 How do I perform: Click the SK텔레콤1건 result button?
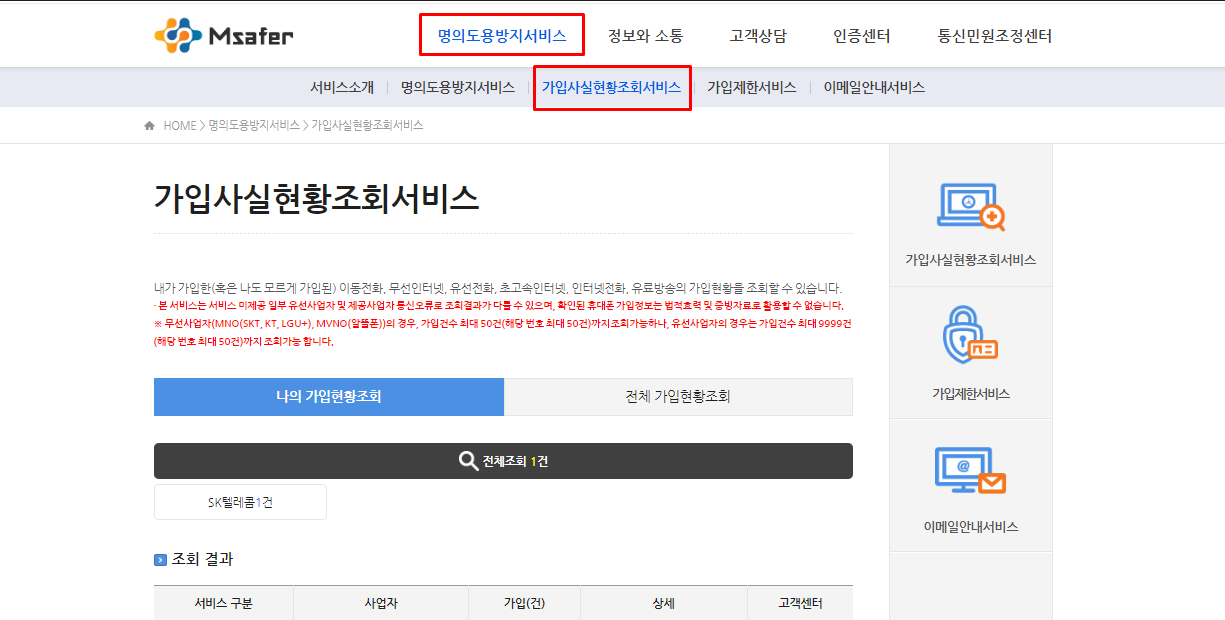(x=239, y=501)
